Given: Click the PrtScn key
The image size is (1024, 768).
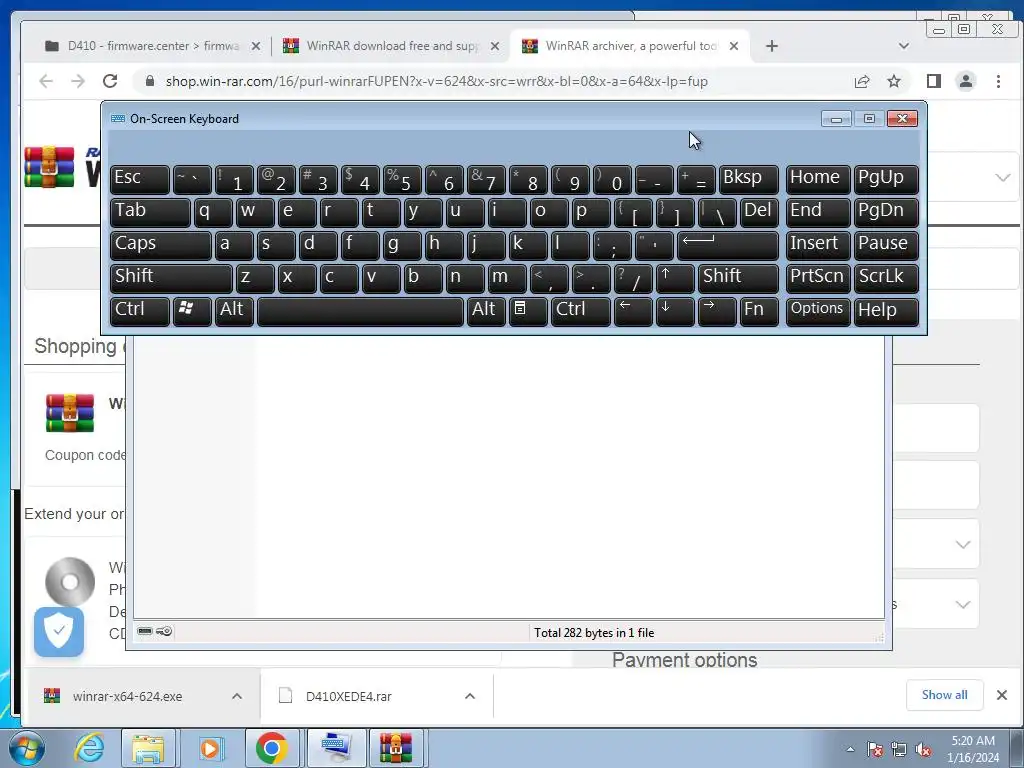Looking at the screenshot, I should click(818, 279).
